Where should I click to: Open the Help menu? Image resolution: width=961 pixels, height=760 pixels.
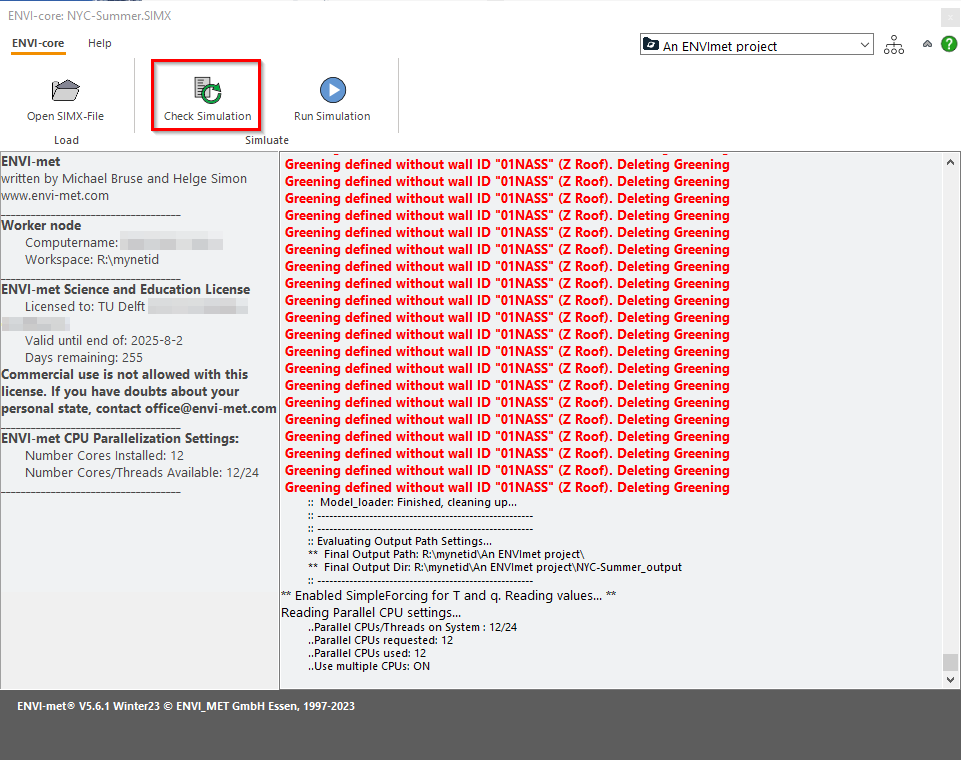99,43
